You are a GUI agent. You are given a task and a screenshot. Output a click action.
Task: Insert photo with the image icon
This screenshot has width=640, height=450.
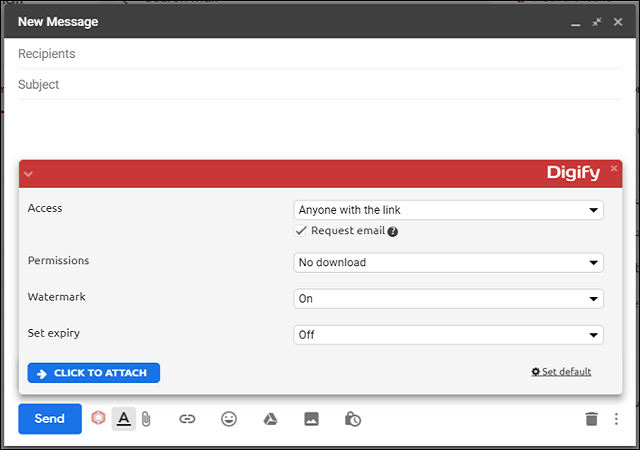coord(311,419)
